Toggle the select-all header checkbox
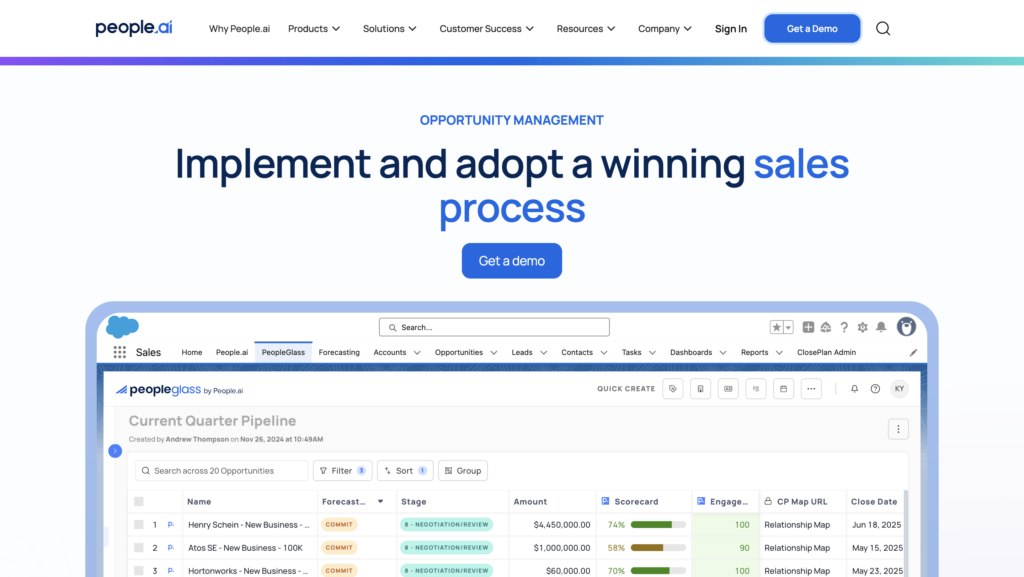 click(x=138, y=502)
